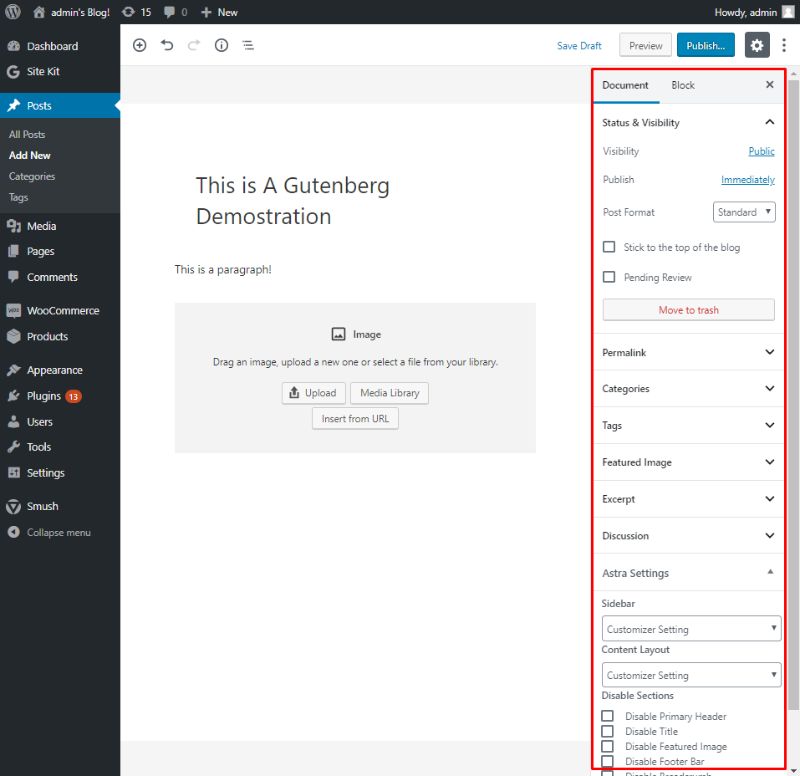
Task: Open Categories submenu under Posts
Action: (32, 176)
